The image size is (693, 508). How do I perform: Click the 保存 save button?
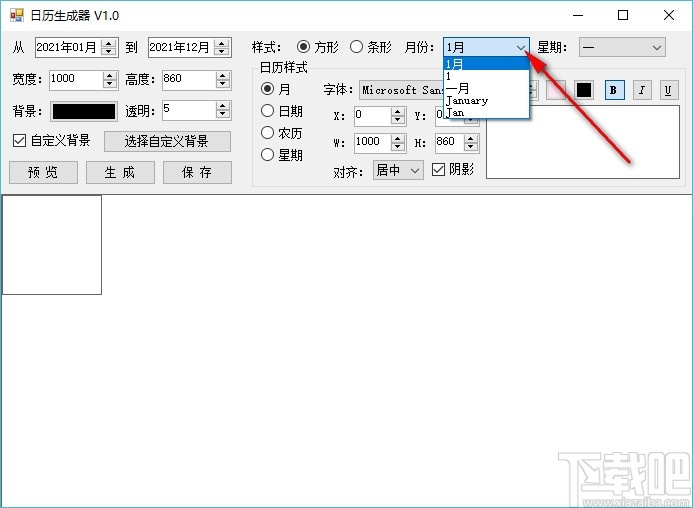tap(197, 172)
